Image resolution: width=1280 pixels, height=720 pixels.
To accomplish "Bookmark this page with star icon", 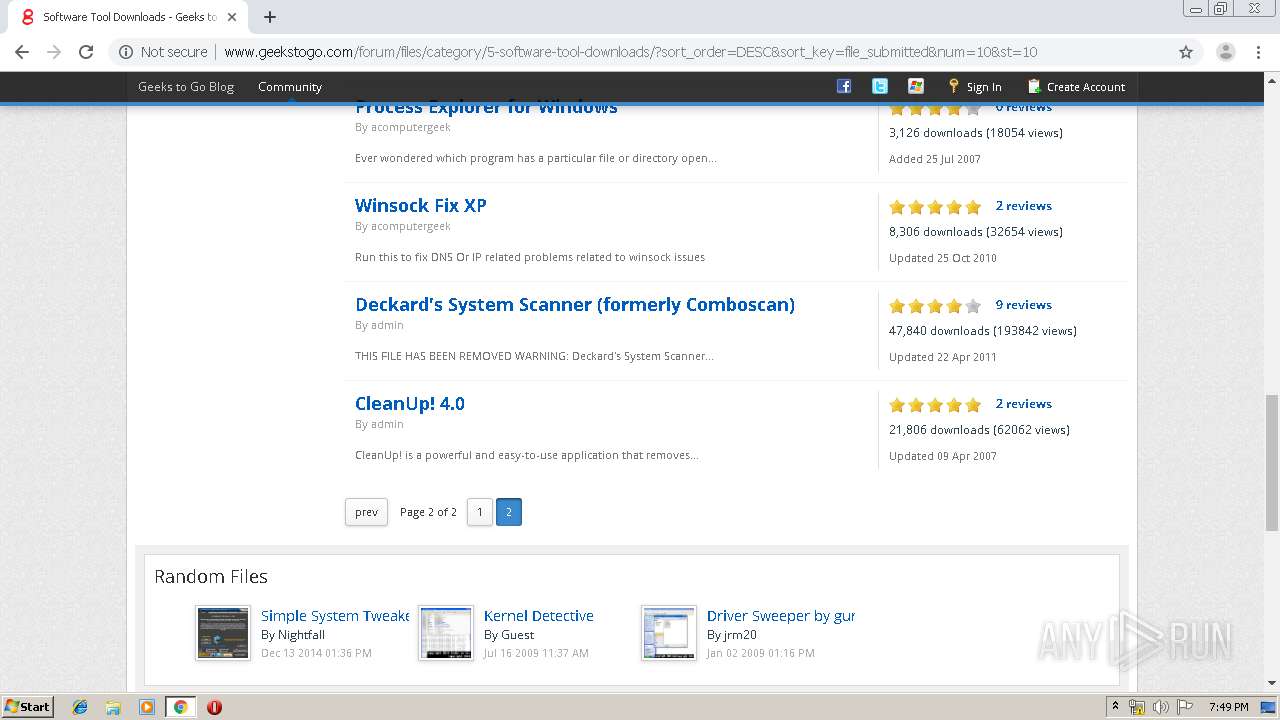I will 1186,52.
